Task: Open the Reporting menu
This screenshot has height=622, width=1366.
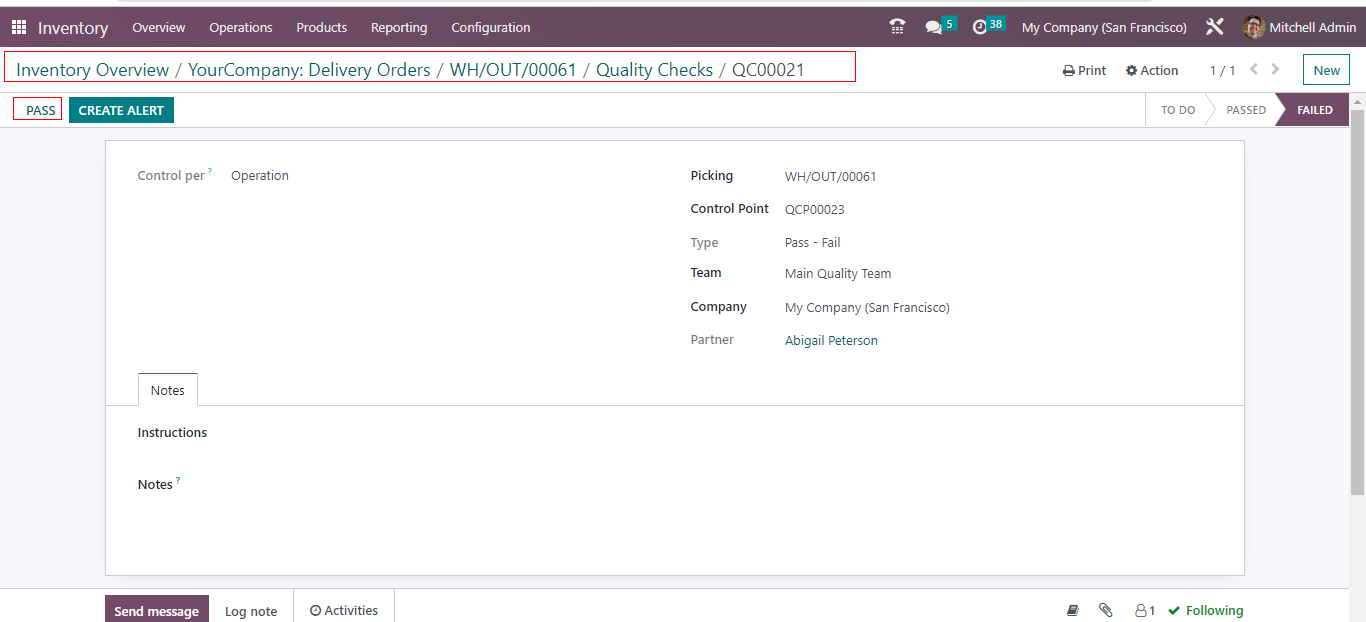Action: [398, 27]
